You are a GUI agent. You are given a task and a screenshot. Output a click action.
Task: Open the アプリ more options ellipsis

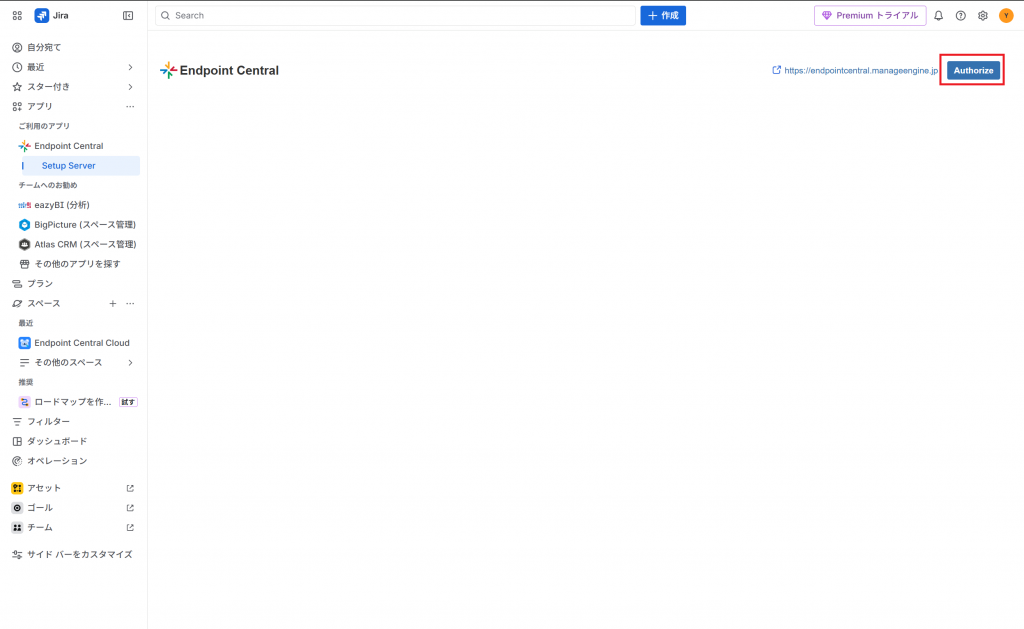coord(131,106)
